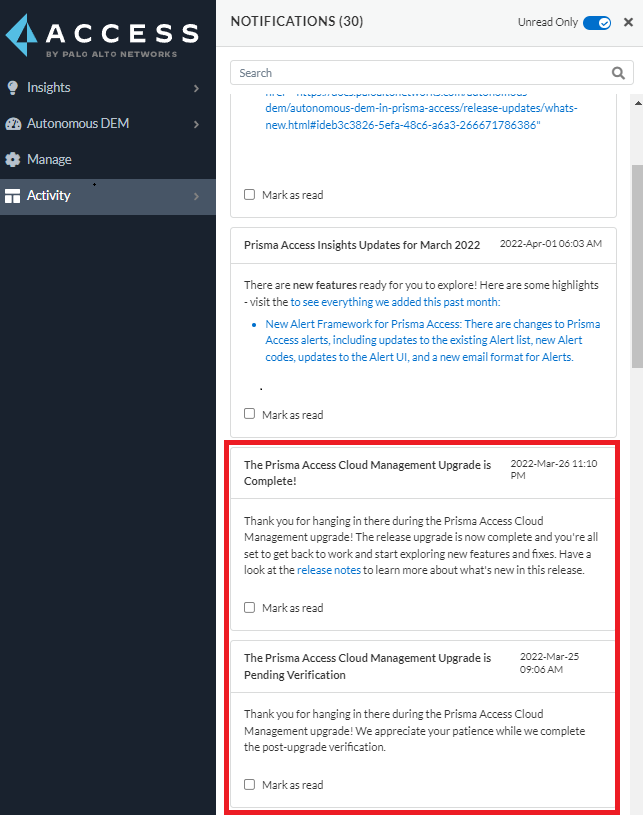Open the New Alert Framework link
The image size is (643, 815).
(x=432, y=340)
